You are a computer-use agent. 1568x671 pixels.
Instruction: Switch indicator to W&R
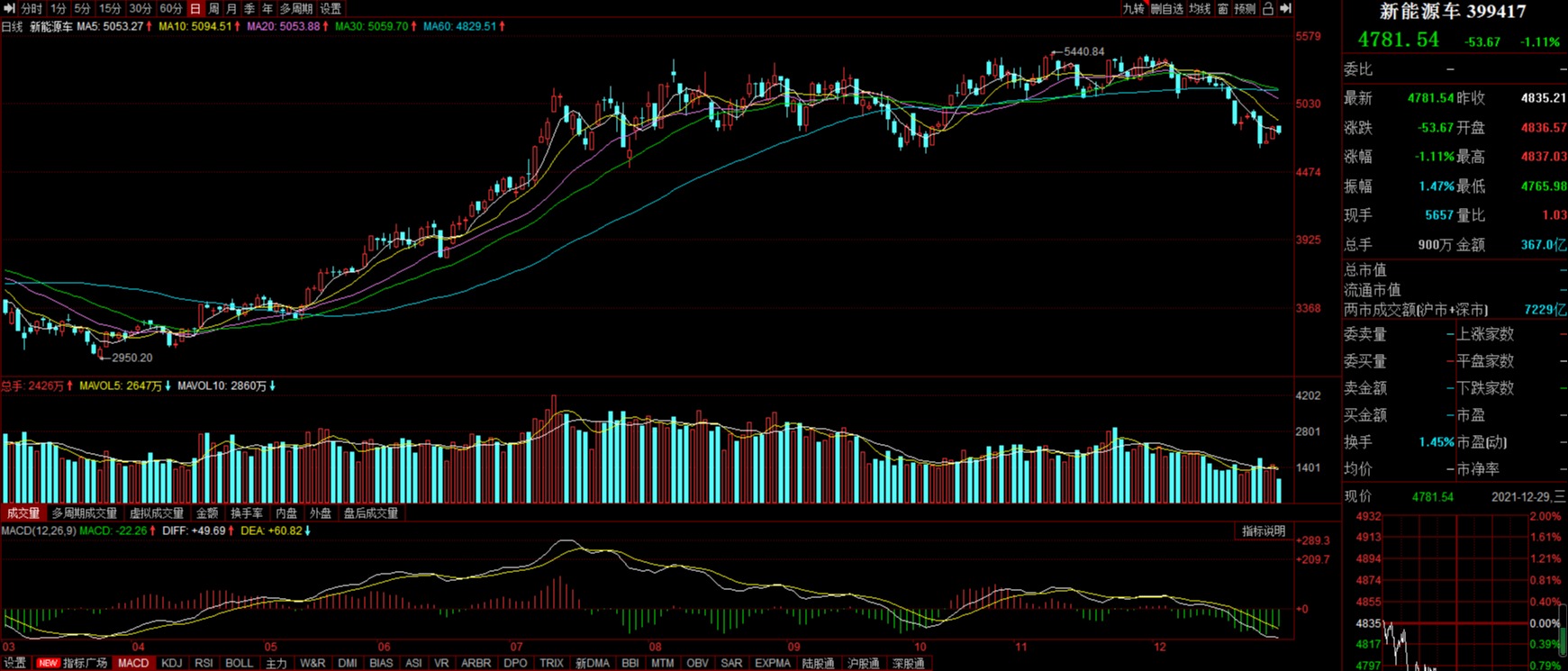pos(313,663)
